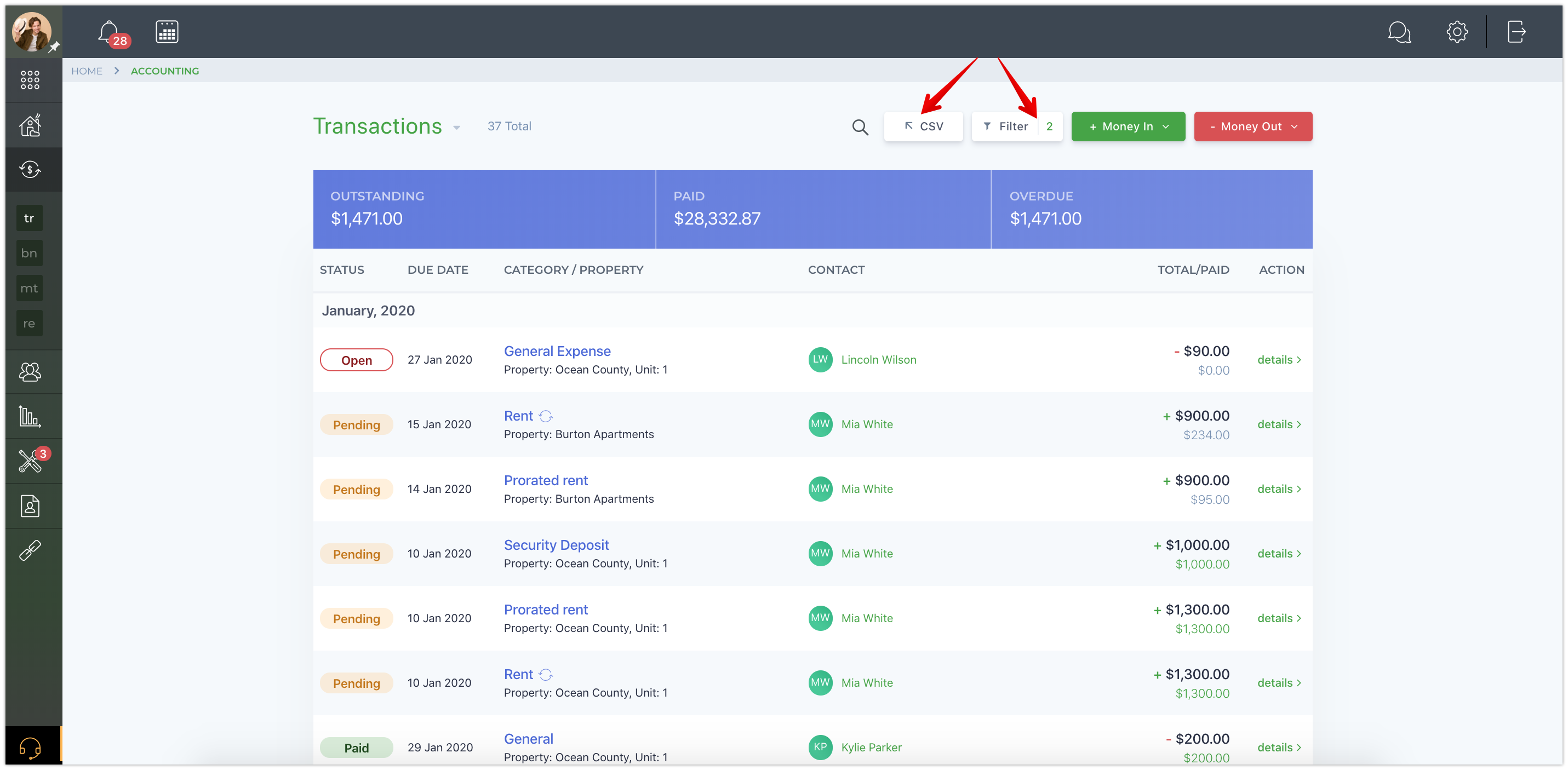Click the DUE DATE column header
The width and height of the screenshot is (1568, 770).
[x=438, y=269]
